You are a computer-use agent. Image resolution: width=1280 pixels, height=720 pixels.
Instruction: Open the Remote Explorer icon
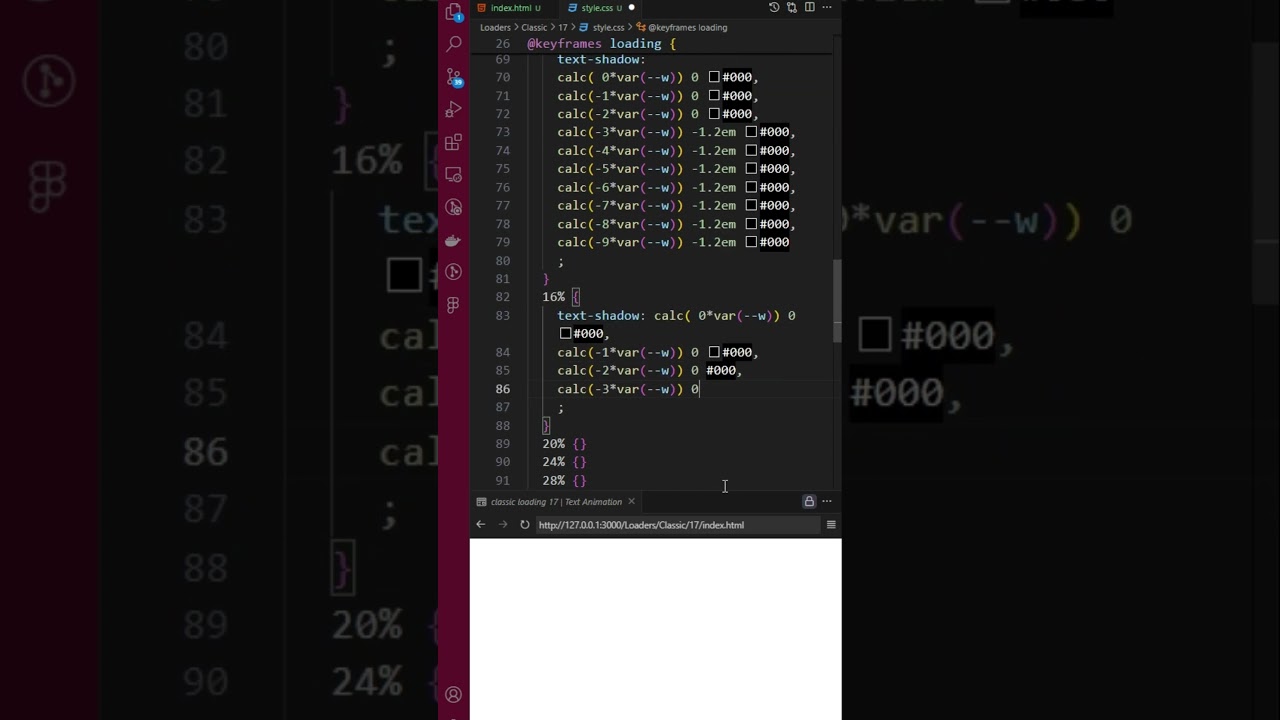tap(453, 174)
